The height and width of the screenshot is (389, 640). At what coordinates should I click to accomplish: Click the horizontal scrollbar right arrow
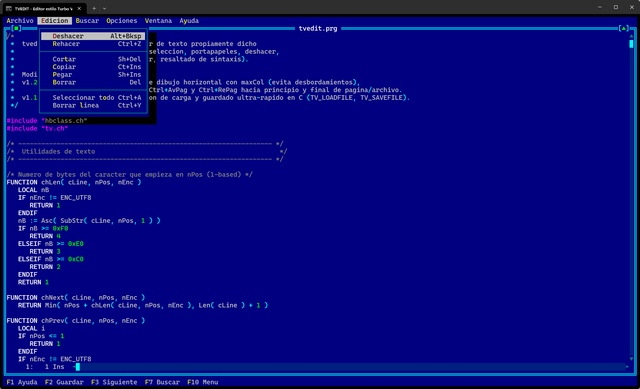pos(627,367)
